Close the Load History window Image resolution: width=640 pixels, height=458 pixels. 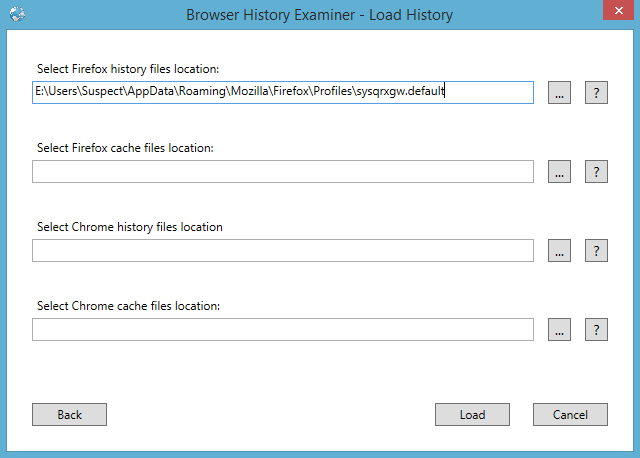pyautogui.click(x=618, y=10)
